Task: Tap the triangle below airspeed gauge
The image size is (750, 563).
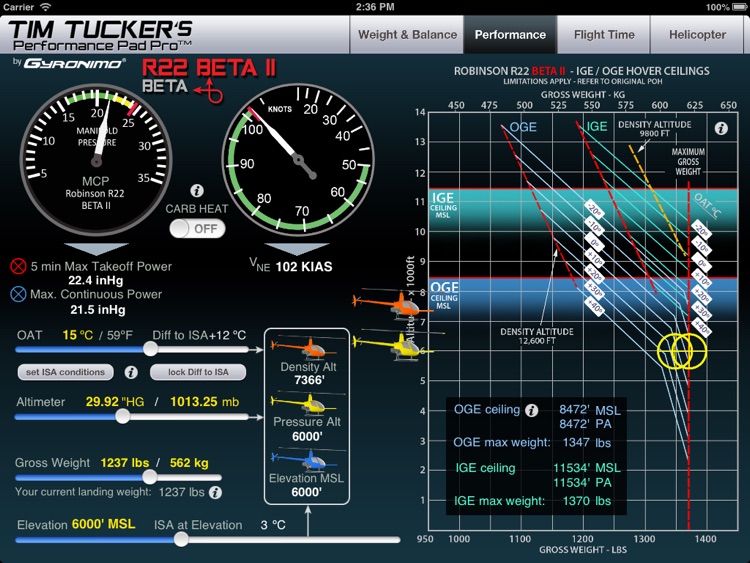Action: coord(297,249)
